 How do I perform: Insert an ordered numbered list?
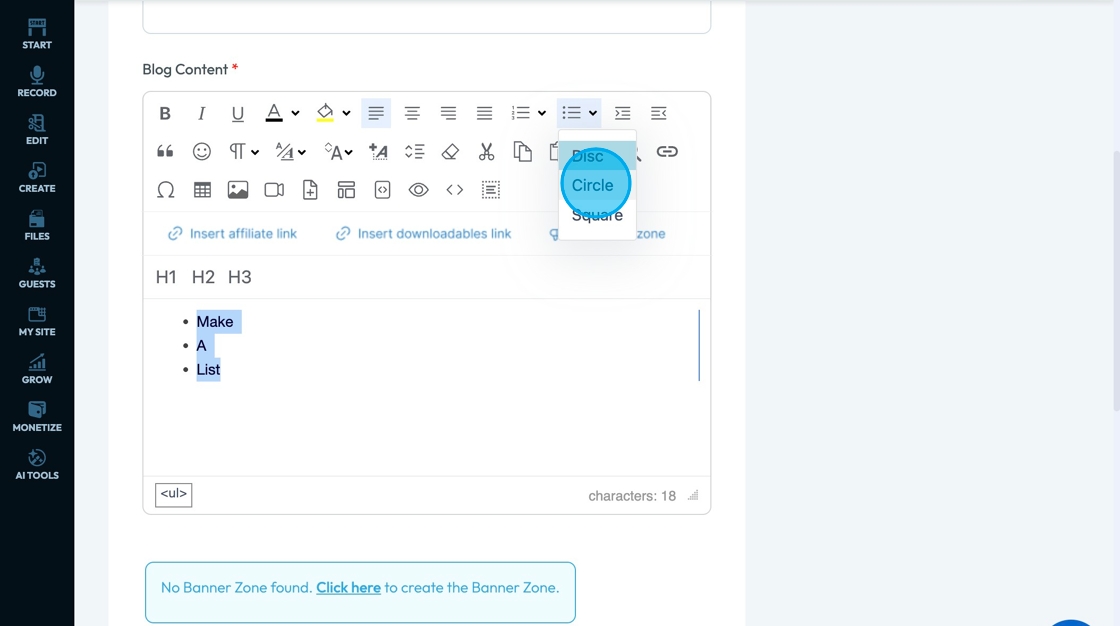point(521,113)
